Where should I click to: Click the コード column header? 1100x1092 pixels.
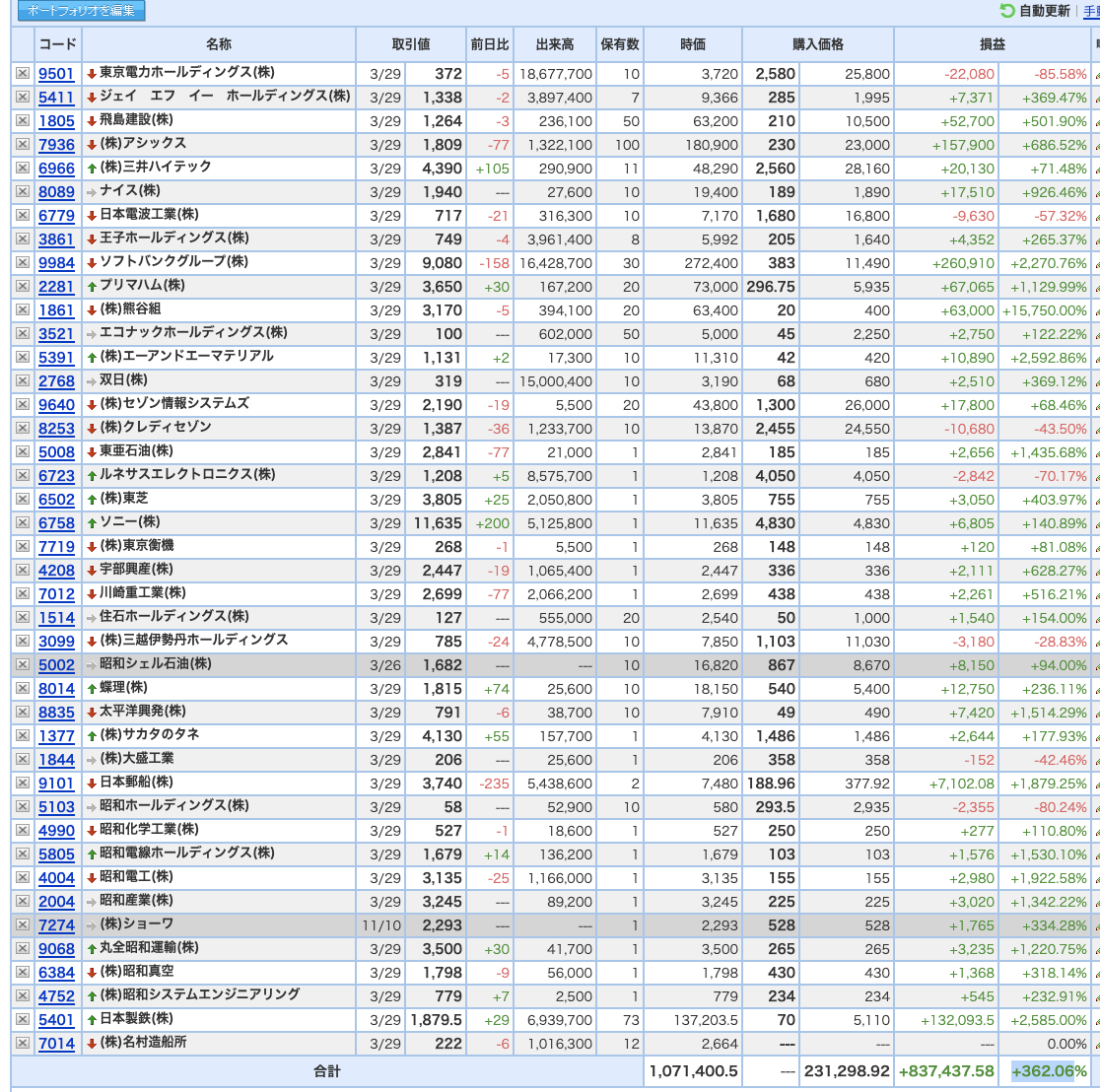[x=57, y=44]
